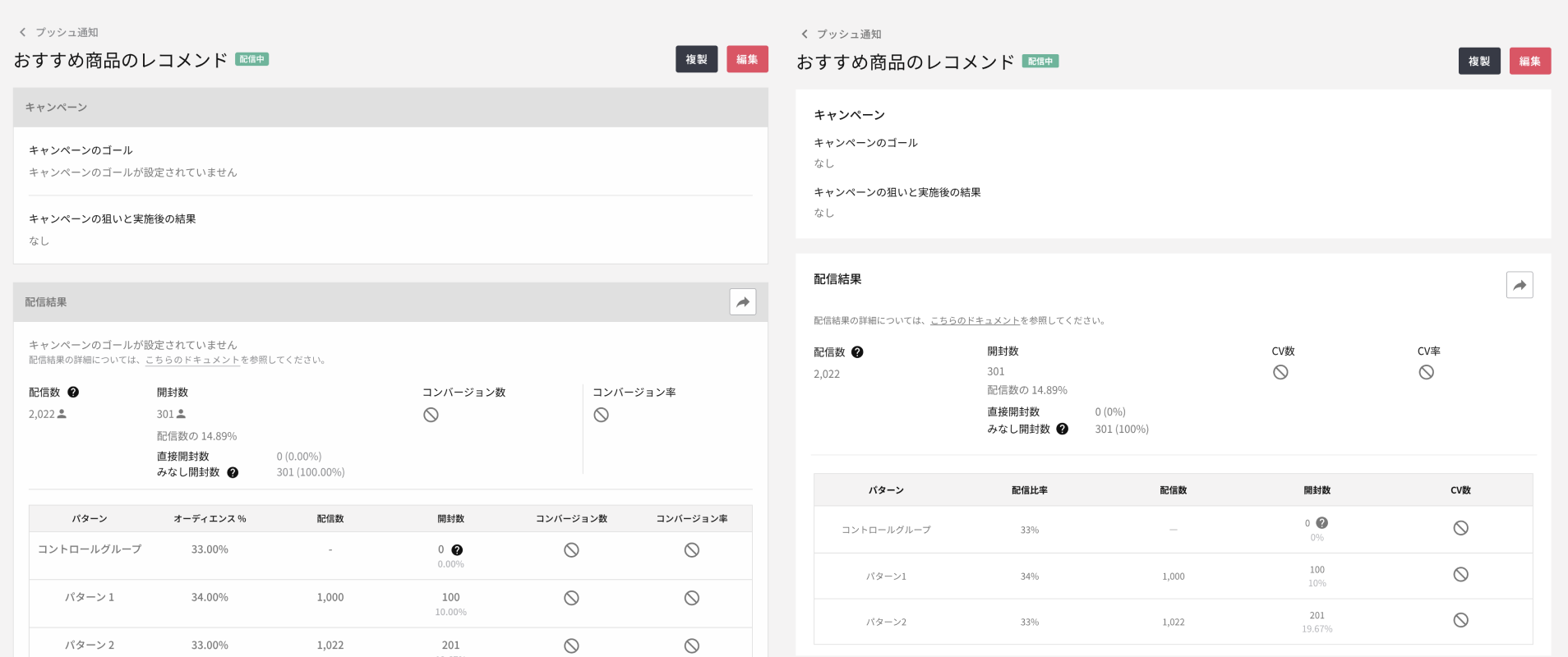The height and width of the screenshot is (657, 1568).
Task: Go back via プッシュ通知 text in the right panel
Action: [849, 34]
